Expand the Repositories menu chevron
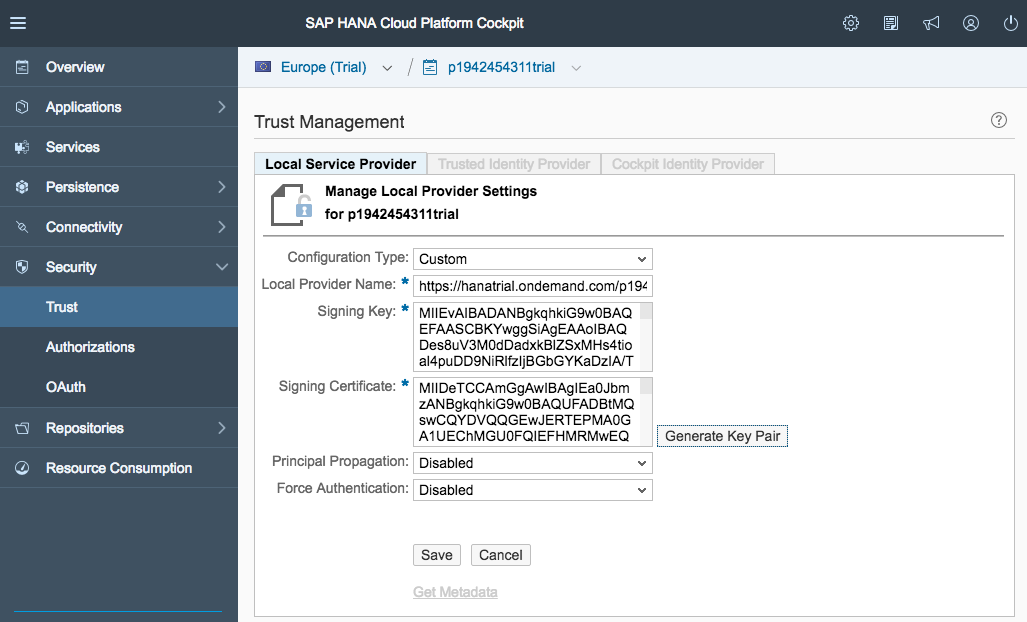Viewport: 1027px width, 622px height. [221, 428]
